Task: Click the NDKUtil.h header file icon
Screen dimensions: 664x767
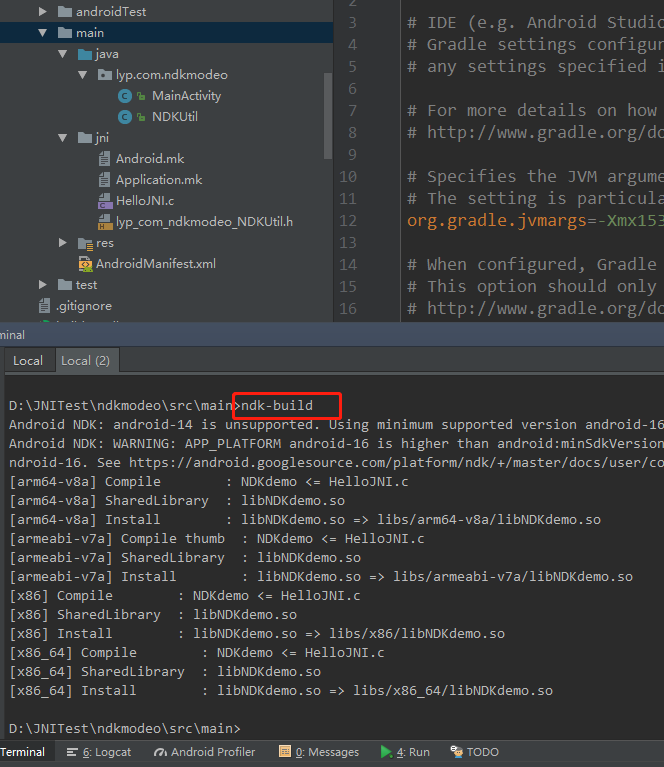Action: 105,222
